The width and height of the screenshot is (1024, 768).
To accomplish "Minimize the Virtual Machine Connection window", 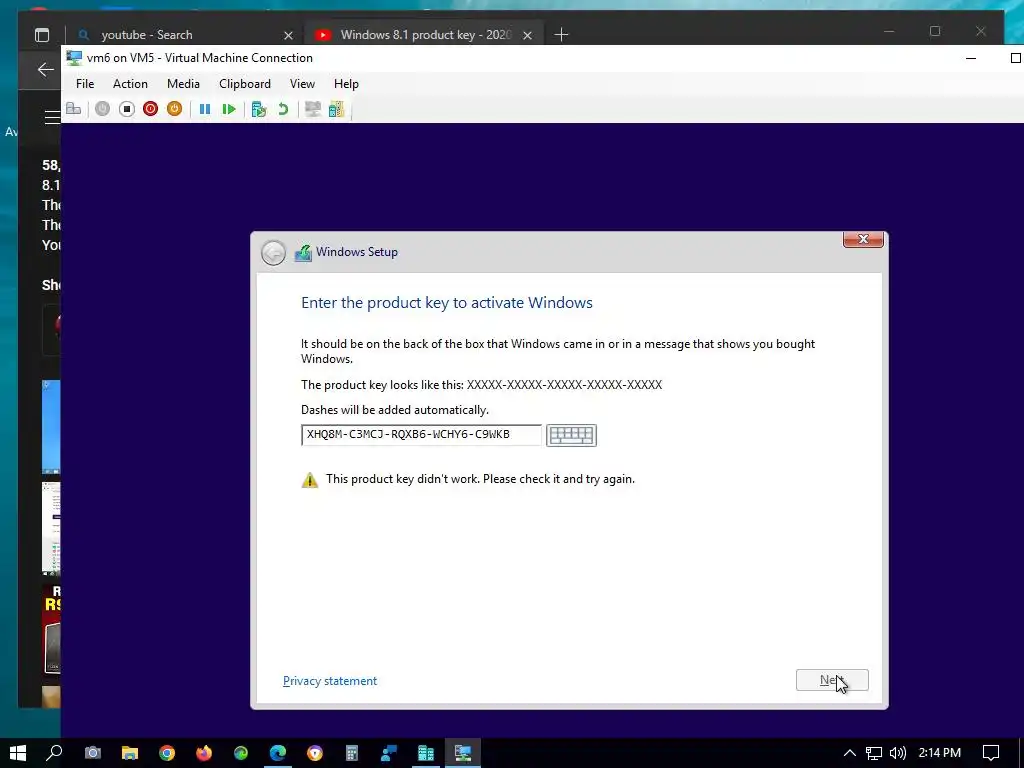I will pos(971,58).
